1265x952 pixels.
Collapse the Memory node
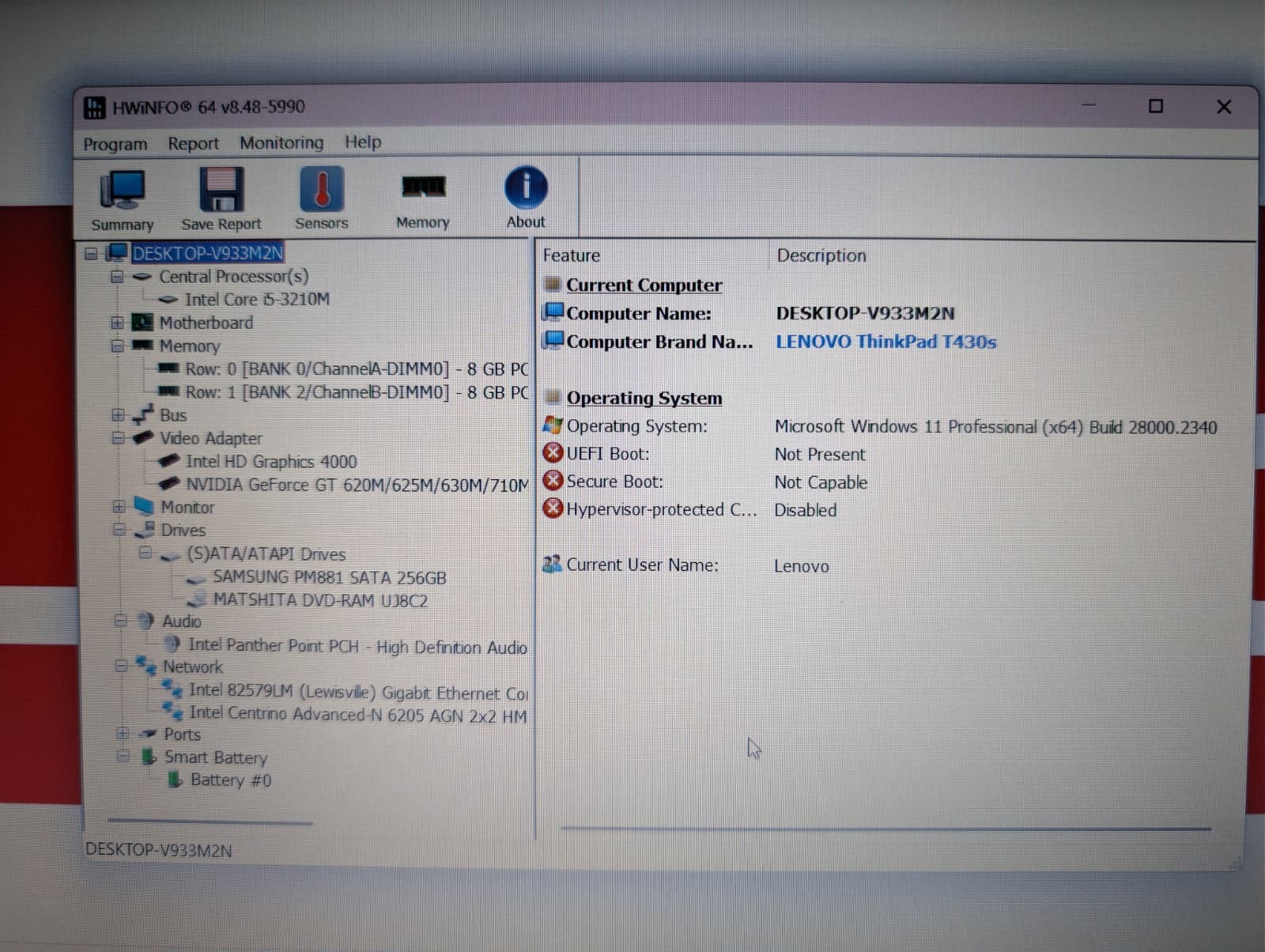click(x=117, y=346)
